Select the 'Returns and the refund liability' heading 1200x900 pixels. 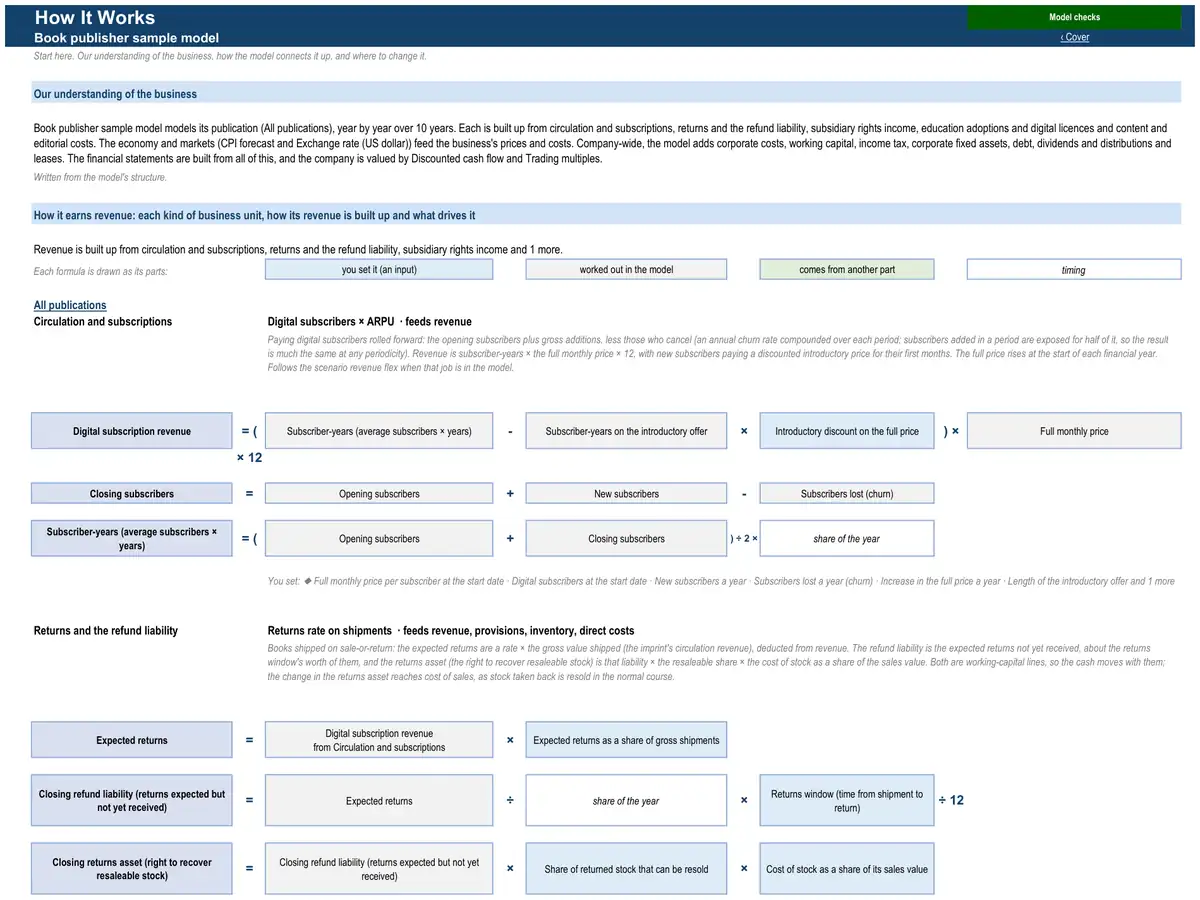coord(106,630)
